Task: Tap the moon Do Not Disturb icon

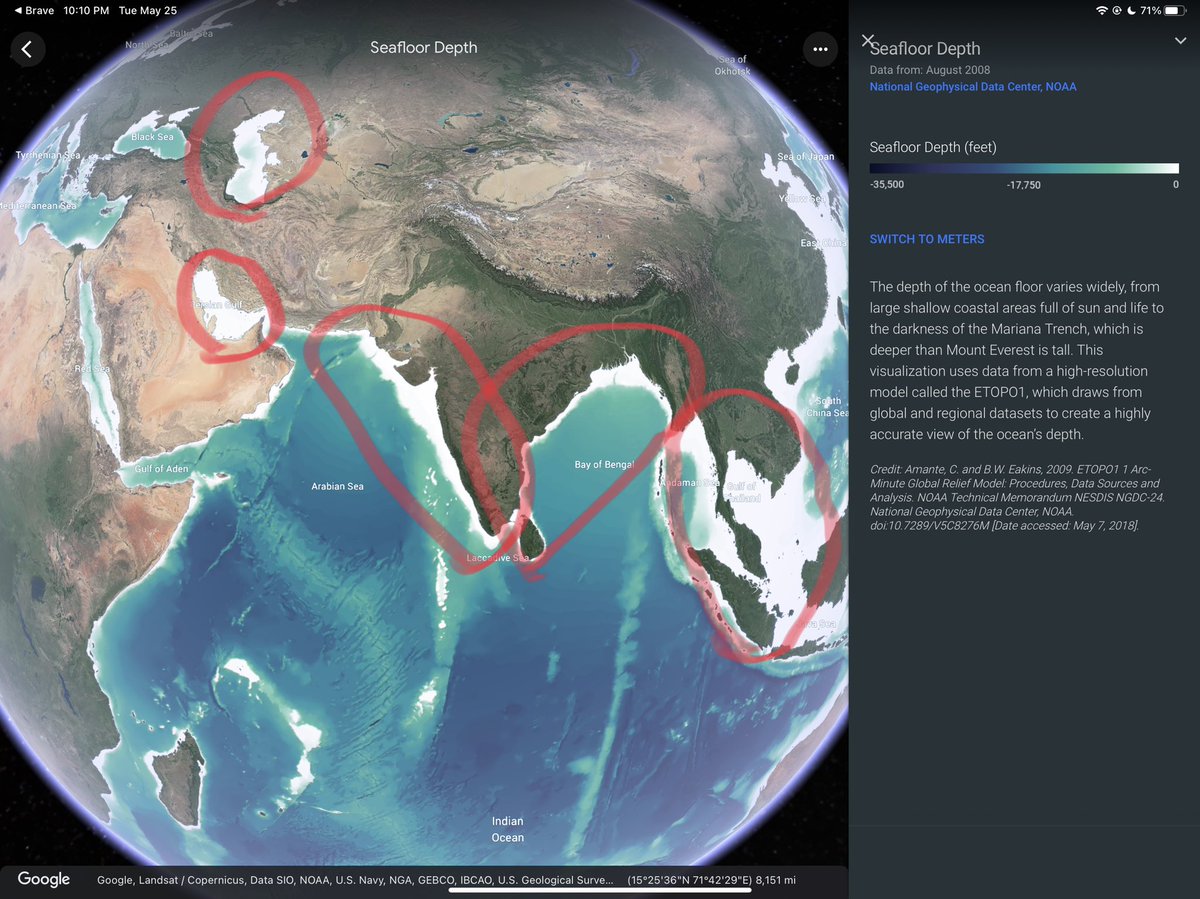Action: pos(1132,10)
